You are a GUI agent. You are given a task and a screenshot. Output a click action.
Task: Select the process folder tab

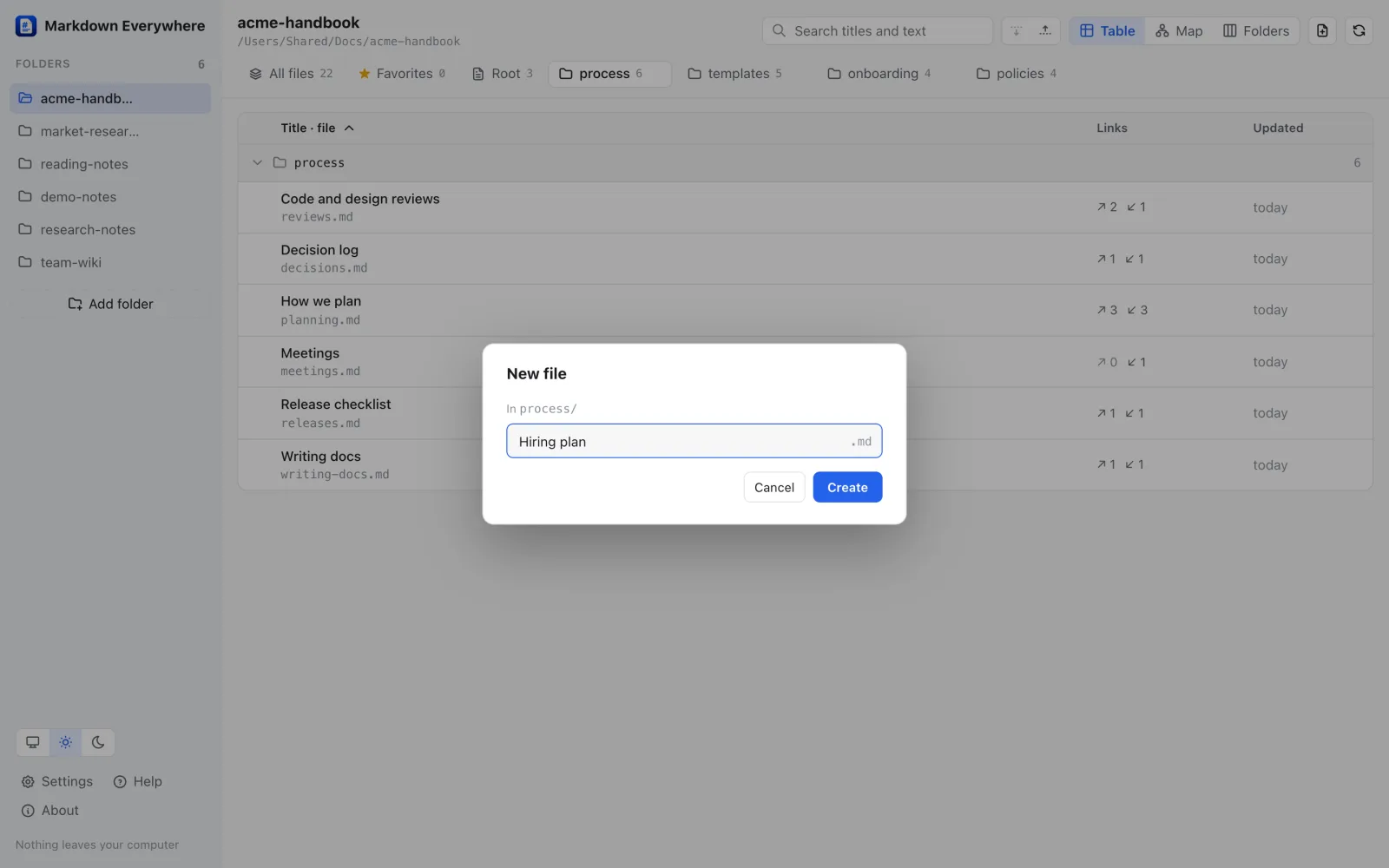click(609, 74)
